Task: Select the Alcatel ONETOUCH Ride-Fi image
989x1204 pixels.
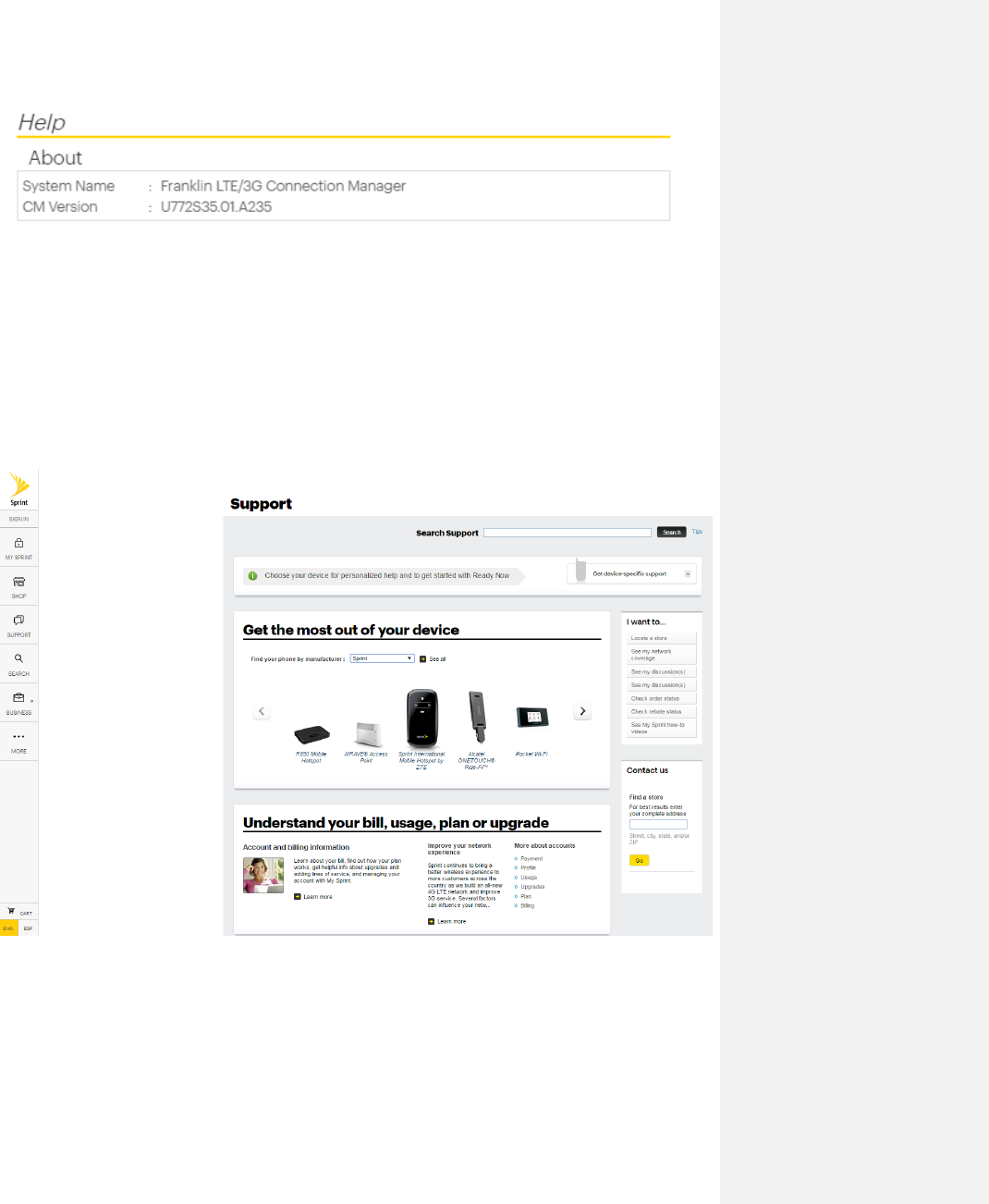Action: click(x=477, y=717)
